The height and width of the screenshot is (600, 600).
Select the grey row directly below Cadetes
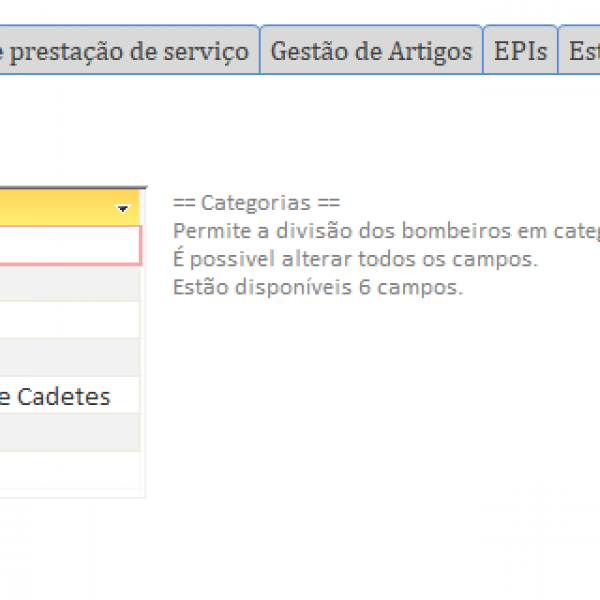(68, 433)
